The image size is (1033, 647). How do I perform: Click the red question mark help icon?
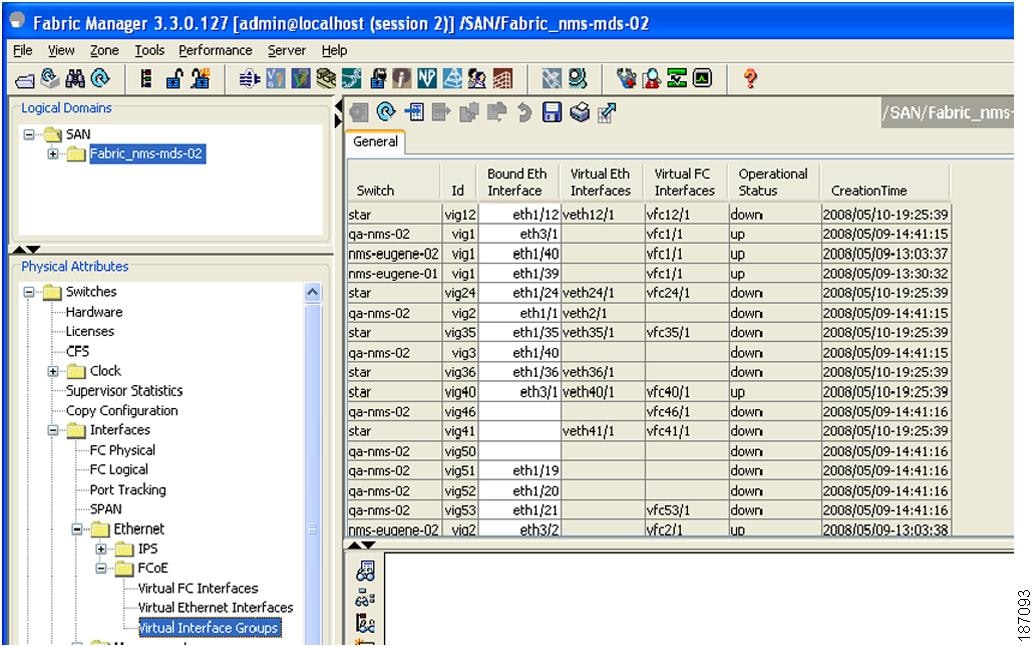pyautogui.click(x=750, y=79)
